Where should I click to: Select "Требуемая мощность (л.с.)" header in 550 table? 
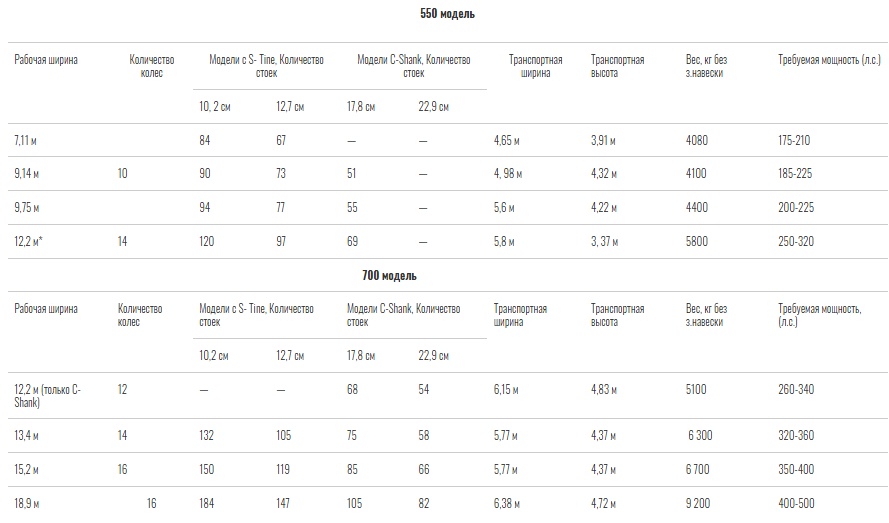tap(829, 60)
